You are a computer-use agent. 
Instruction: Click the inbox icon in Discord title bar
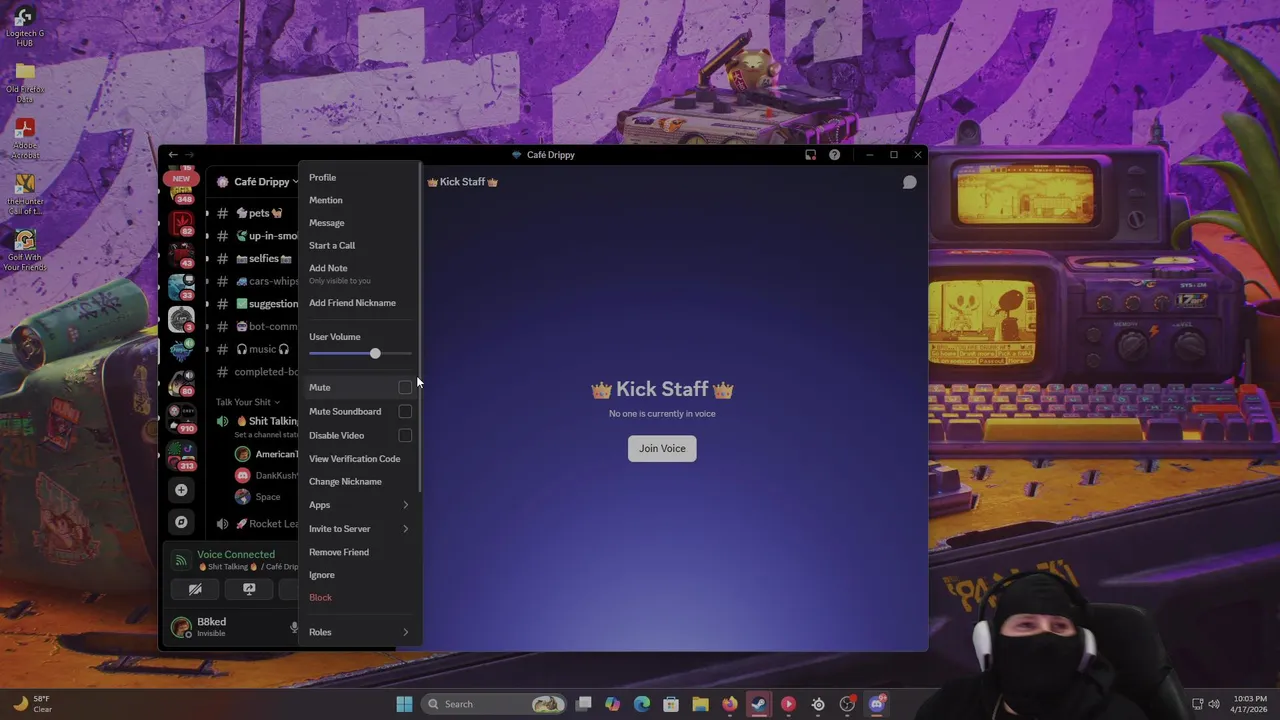tap(810, 155)
